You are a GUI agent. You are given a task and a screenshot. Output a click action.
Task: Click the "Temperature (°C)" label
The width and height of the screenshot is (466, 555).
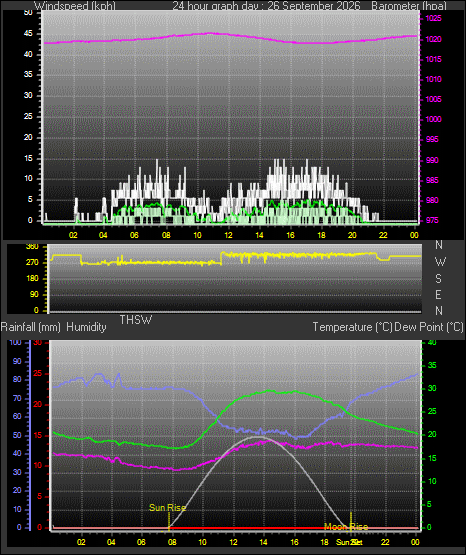point(352,327)
